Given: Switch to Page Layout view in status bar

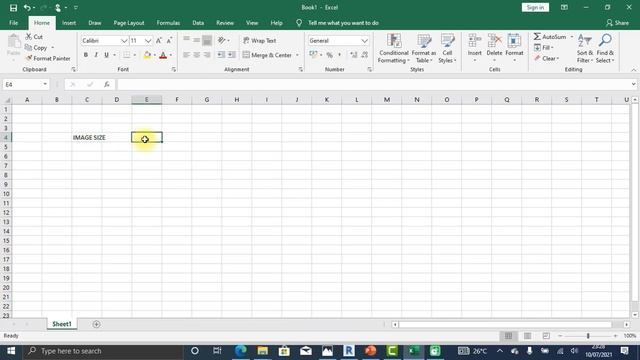Looking at the screenshot, I should coord(527,336).
